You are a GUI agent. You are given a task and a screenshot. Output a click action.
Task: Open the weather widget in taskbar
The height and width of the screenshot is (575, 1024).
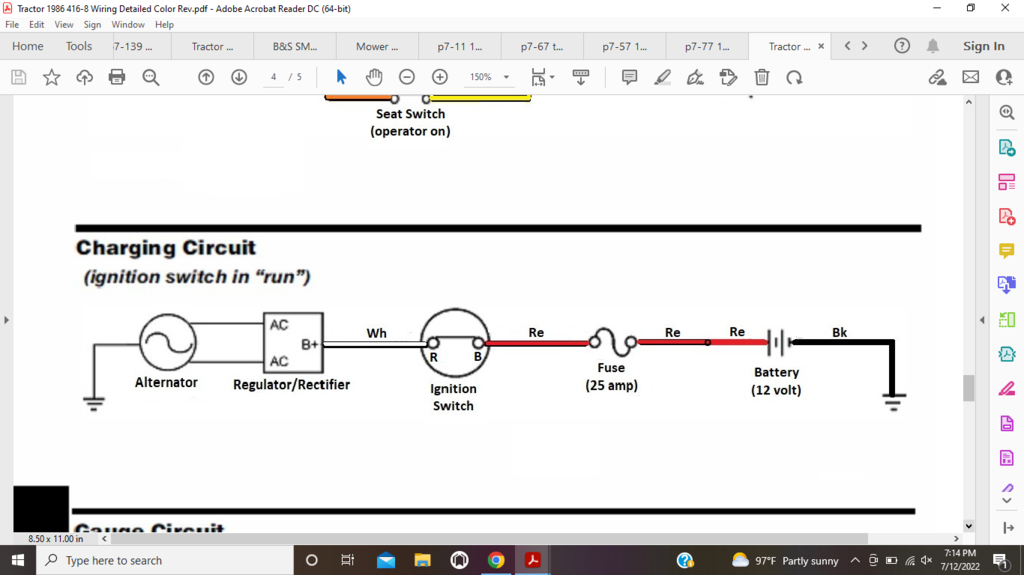(785, 560)
